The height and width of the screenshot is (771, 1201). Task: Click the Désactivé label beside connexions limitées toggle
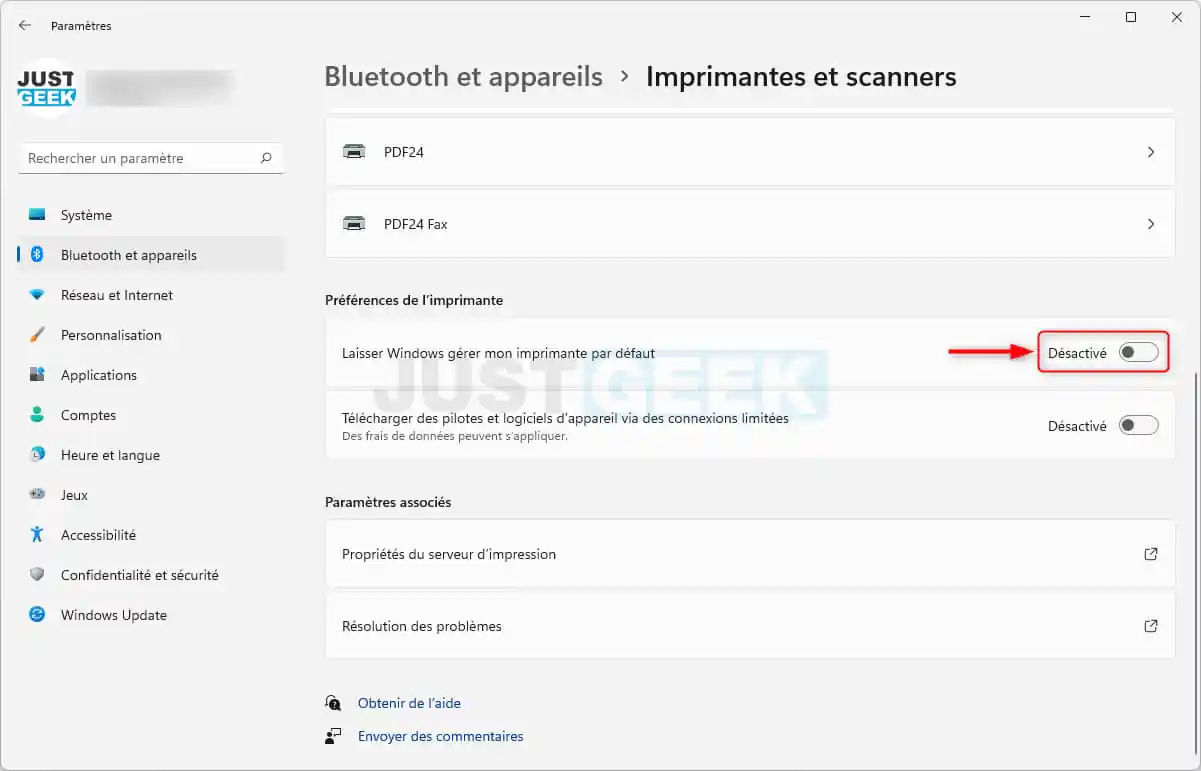1077,426
